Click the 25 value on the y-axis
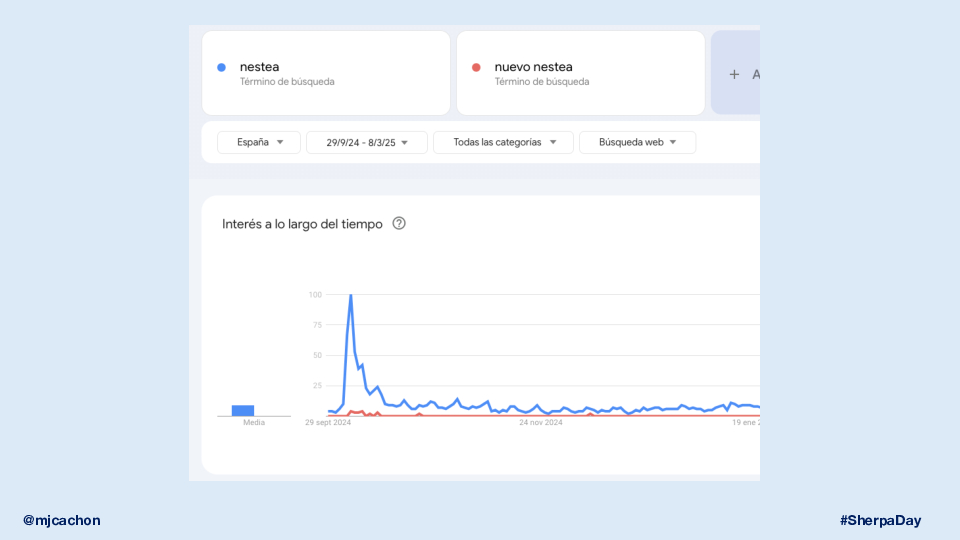Viewport: 960px width, 540px height. click(317, 386)
